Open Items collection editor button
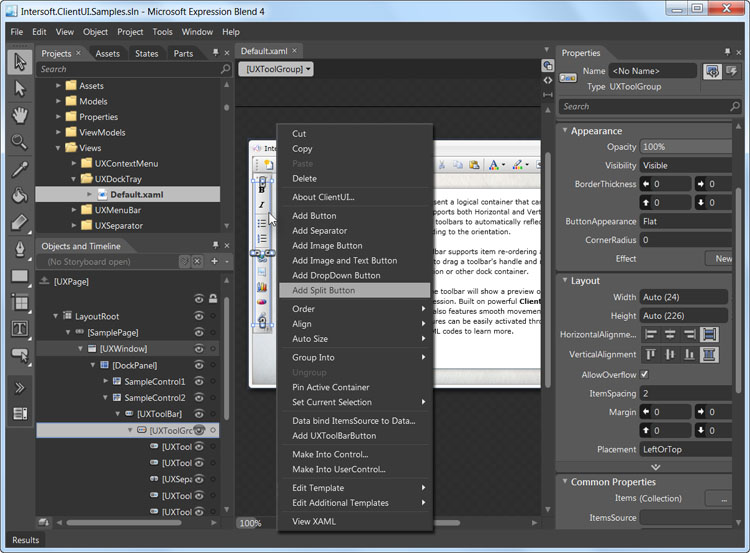 719,498
